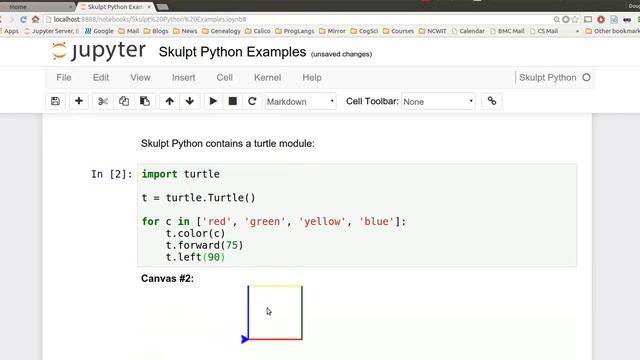
Task: Open the Insert menu
Action: pos(184,78)
